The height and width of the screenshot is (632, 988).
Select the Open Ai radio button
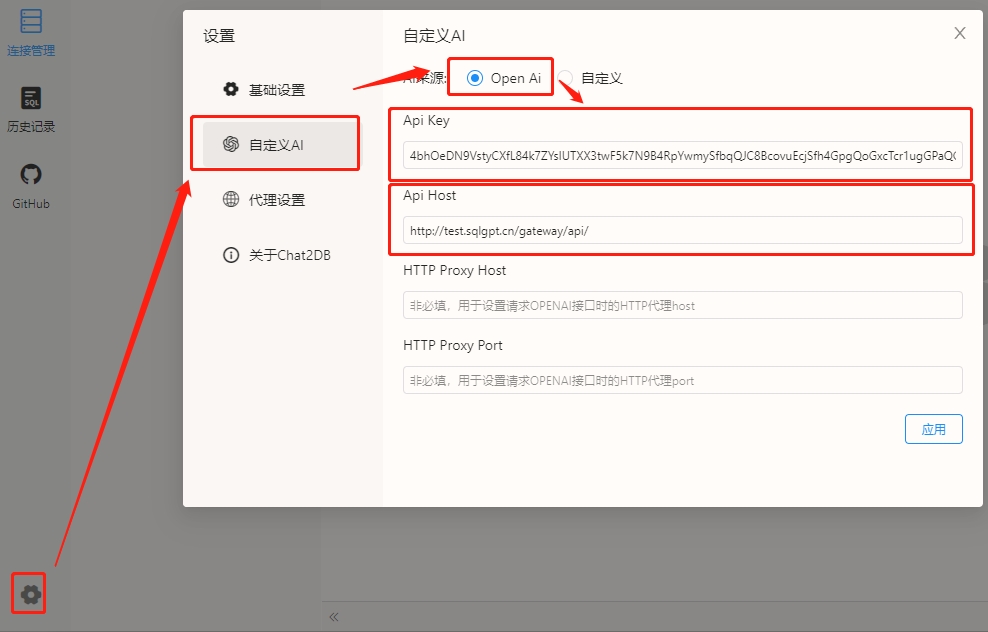coord(475,78)
